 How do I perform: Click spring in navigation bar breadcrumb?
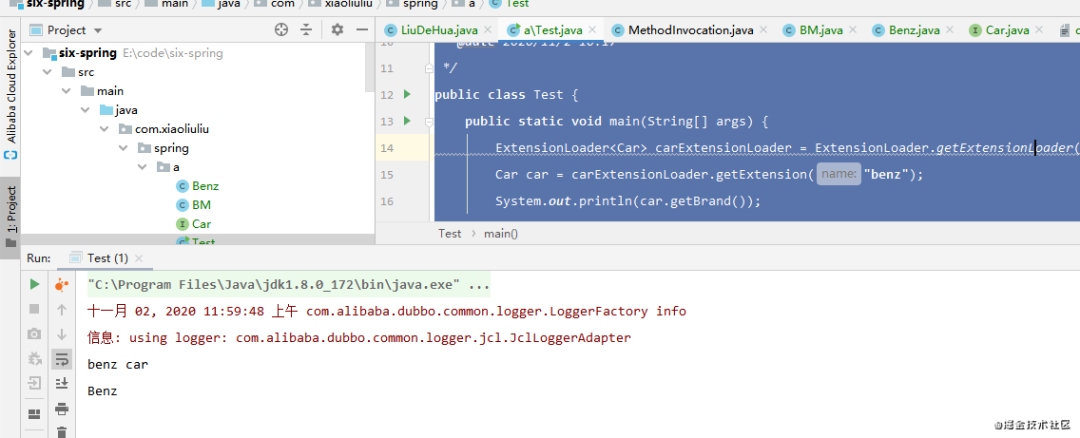412,4
